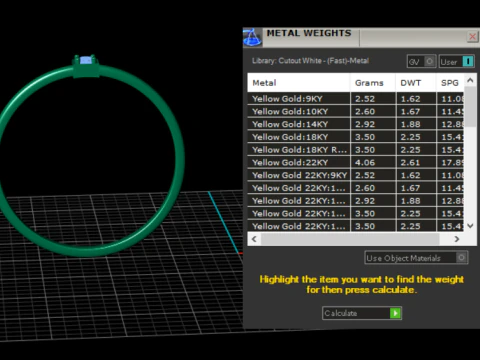Select the Yellow Gold:22KY row
This screenshot has height=360, width=480.
point(355,163)
